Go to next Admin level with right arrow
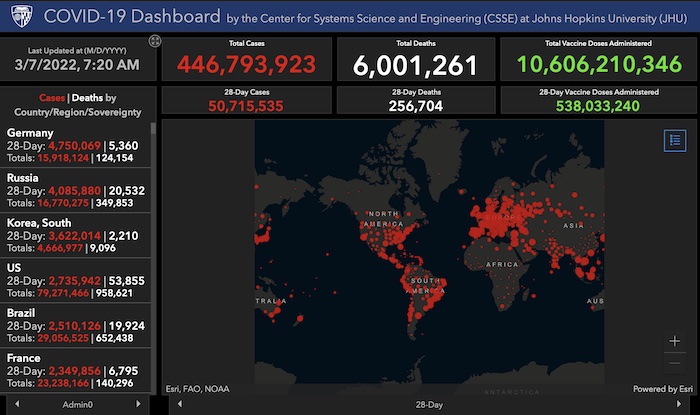The image size is (700, 415). click(x=138, y=404)
